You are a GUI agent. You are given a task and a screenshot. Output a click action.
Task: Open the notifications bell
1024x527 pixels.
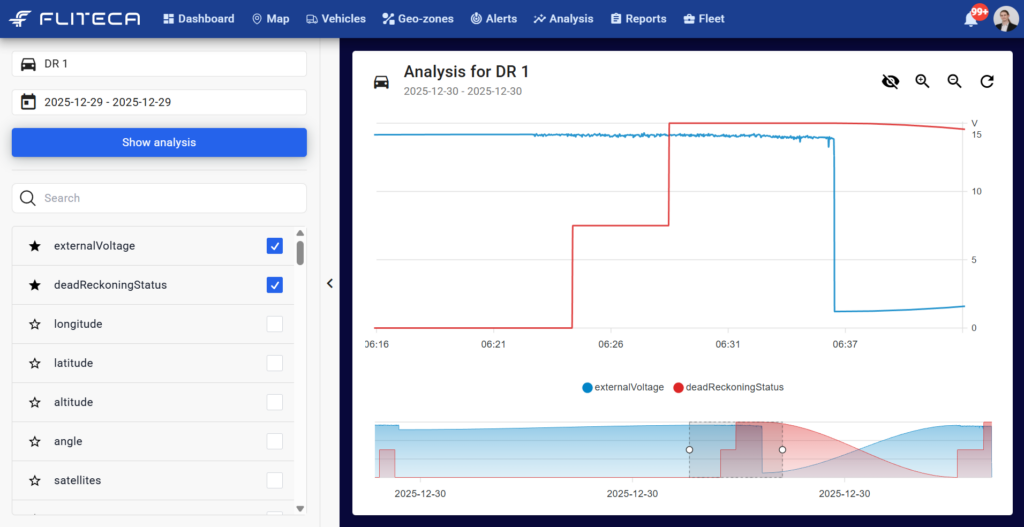pyautogui.click(x=970, y=19)
